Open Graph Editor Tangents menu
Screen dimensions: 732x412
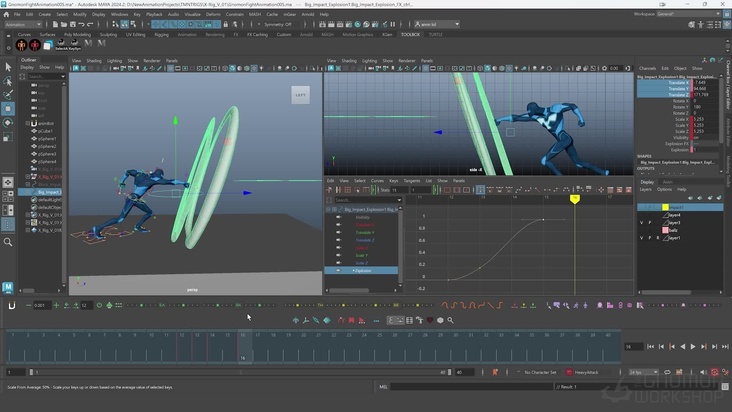point(412,181)
